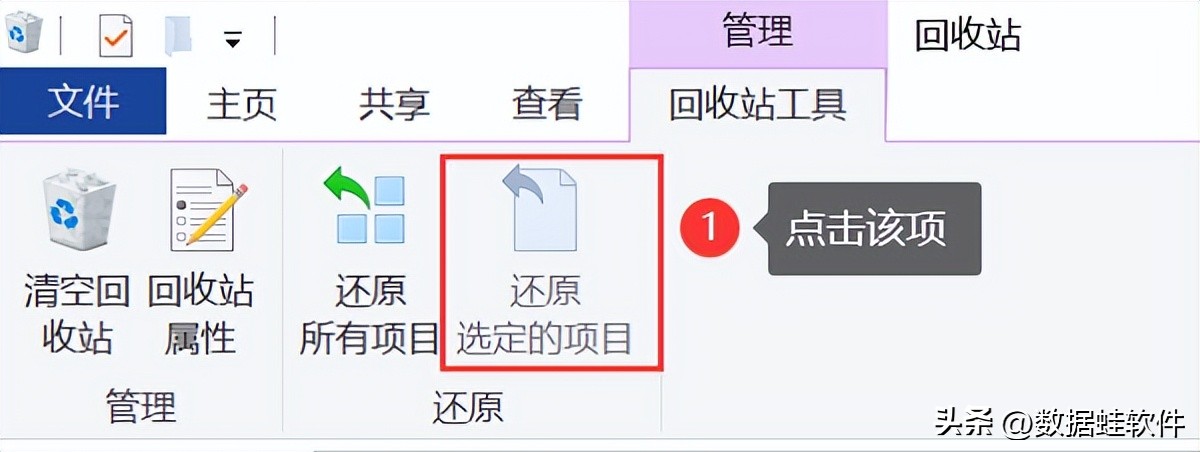
Task: Click the 回收站 window title text
Action: [968, 35]
